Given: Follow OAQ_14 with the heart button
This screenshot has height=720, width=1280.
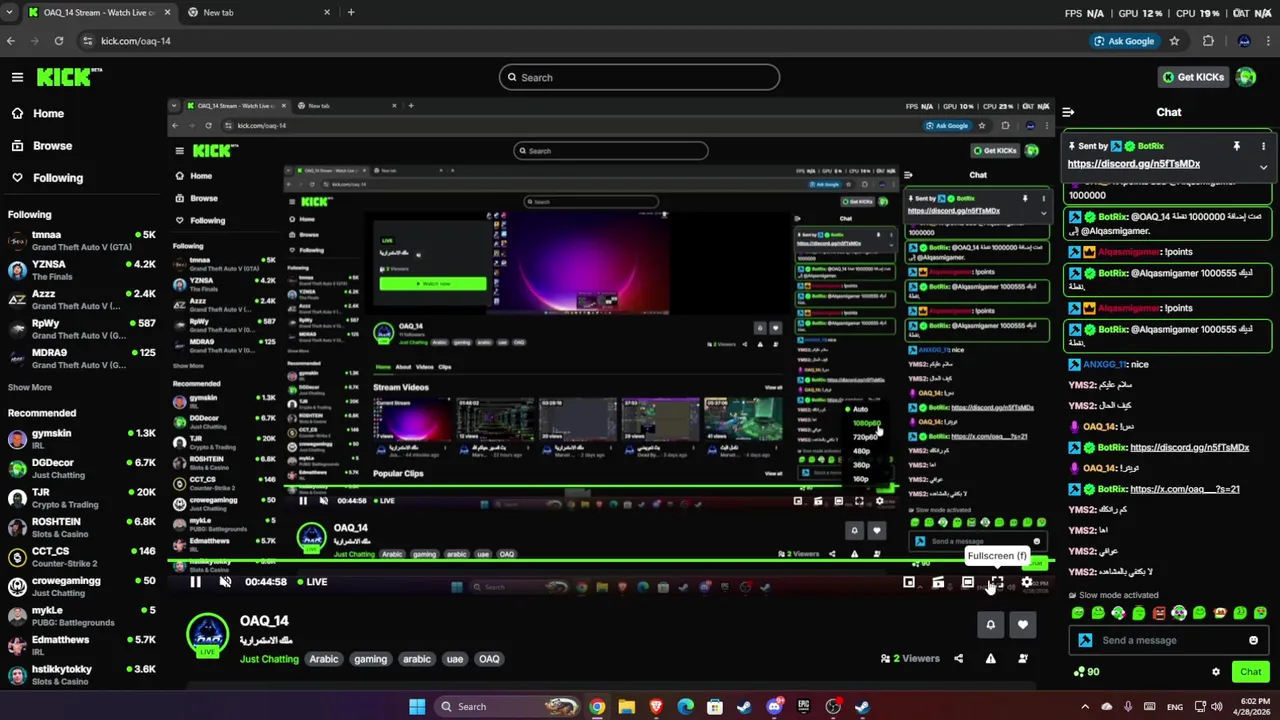Looking at the screenshot, I should pos(1023,625).
